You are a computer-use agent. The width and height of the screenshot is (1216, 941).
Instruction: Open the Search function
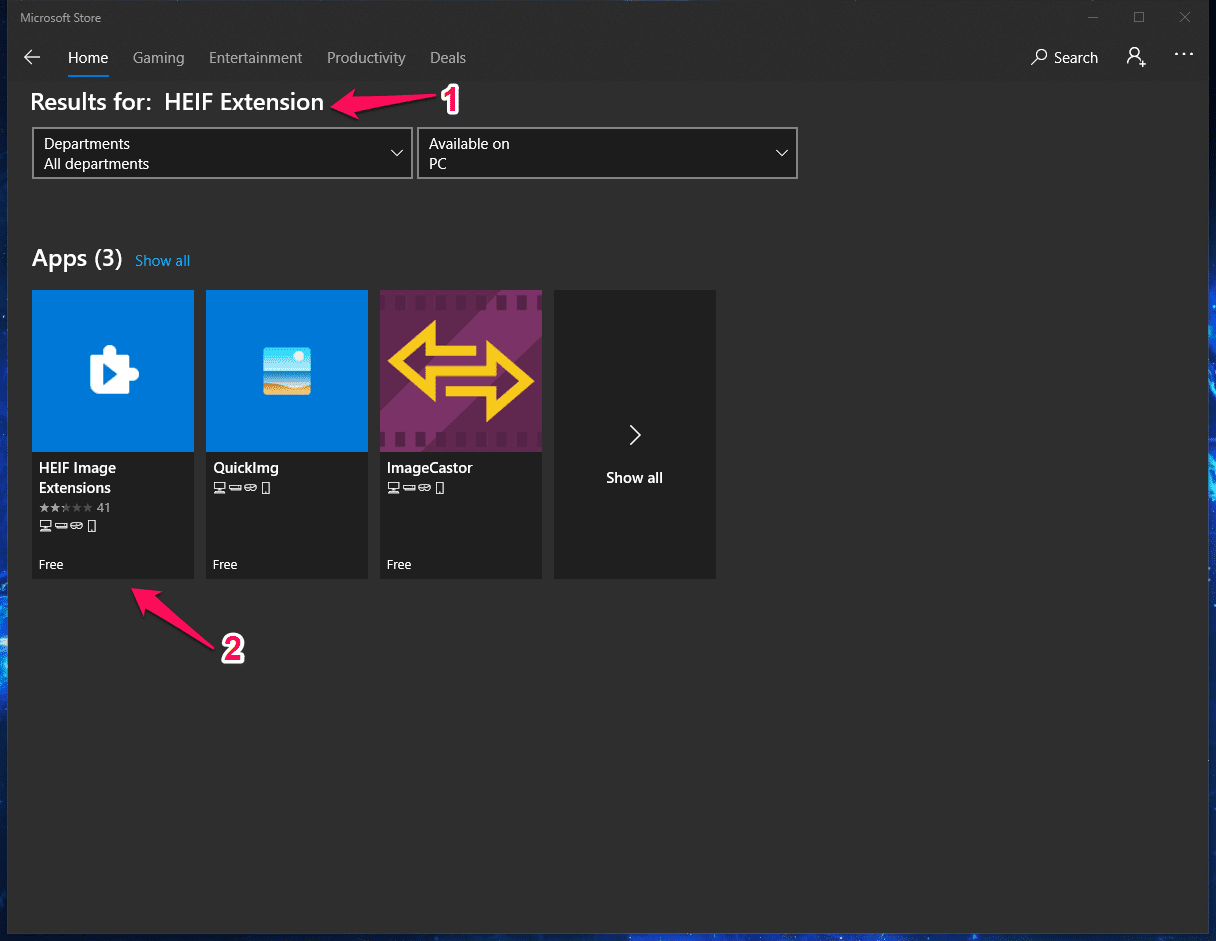(1063, 57)
